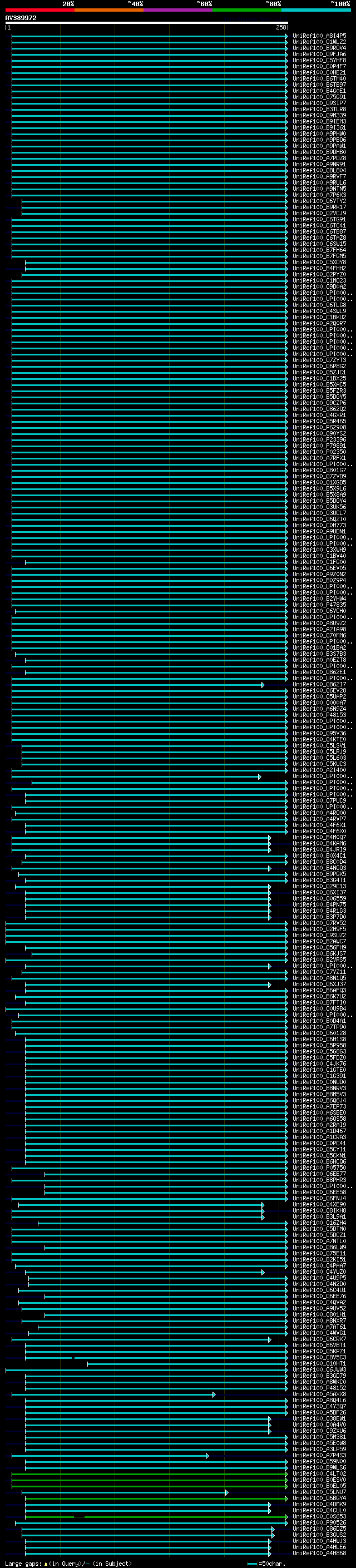Click the green ~80% color legend segment
This screenshot has height=1568, width=356.
tap(247, 11)
